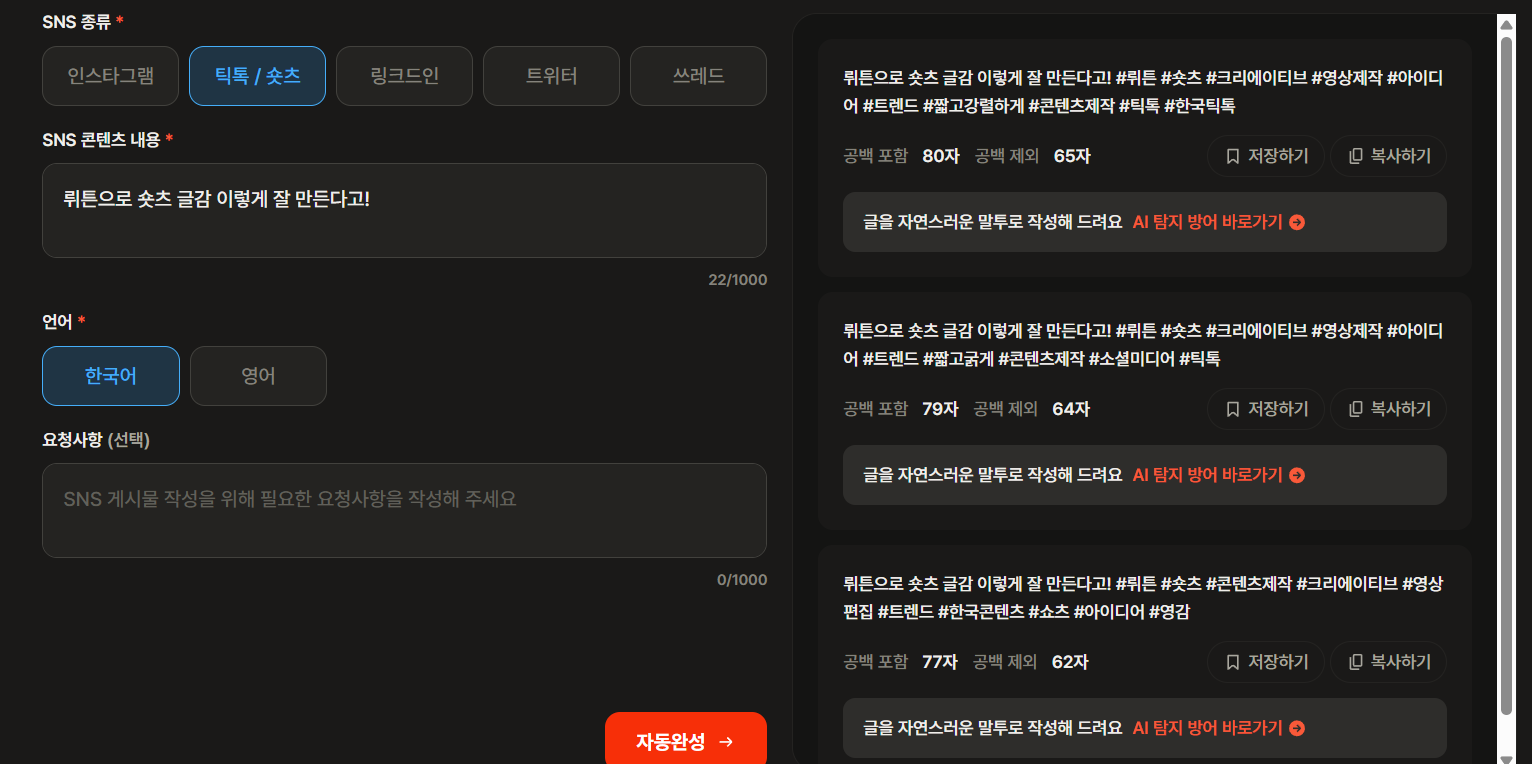Click the 요청사항 optional request field
1532x764 pixels.
point(404,510)
